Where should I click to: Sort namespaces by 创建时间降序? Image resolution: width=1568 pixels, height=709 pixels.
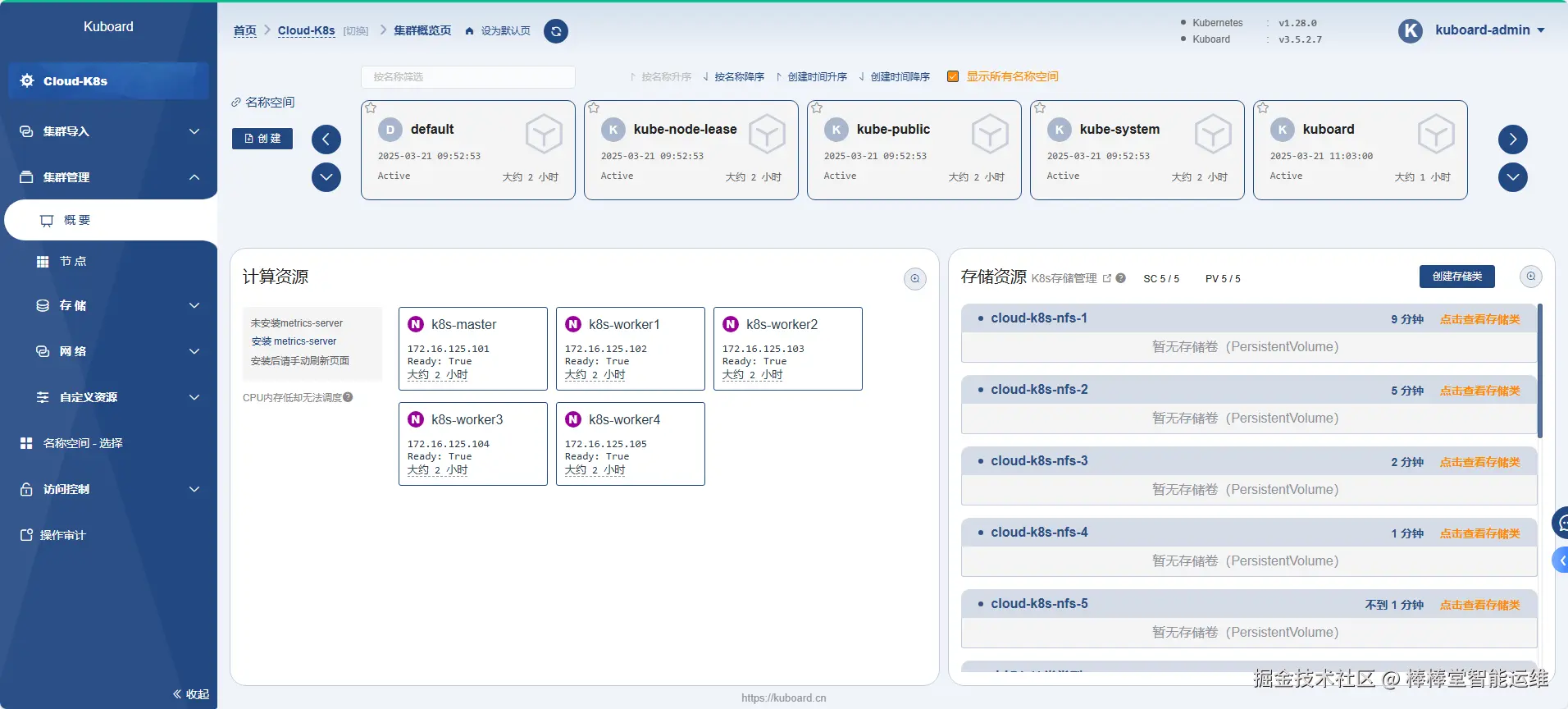[894, 76]
